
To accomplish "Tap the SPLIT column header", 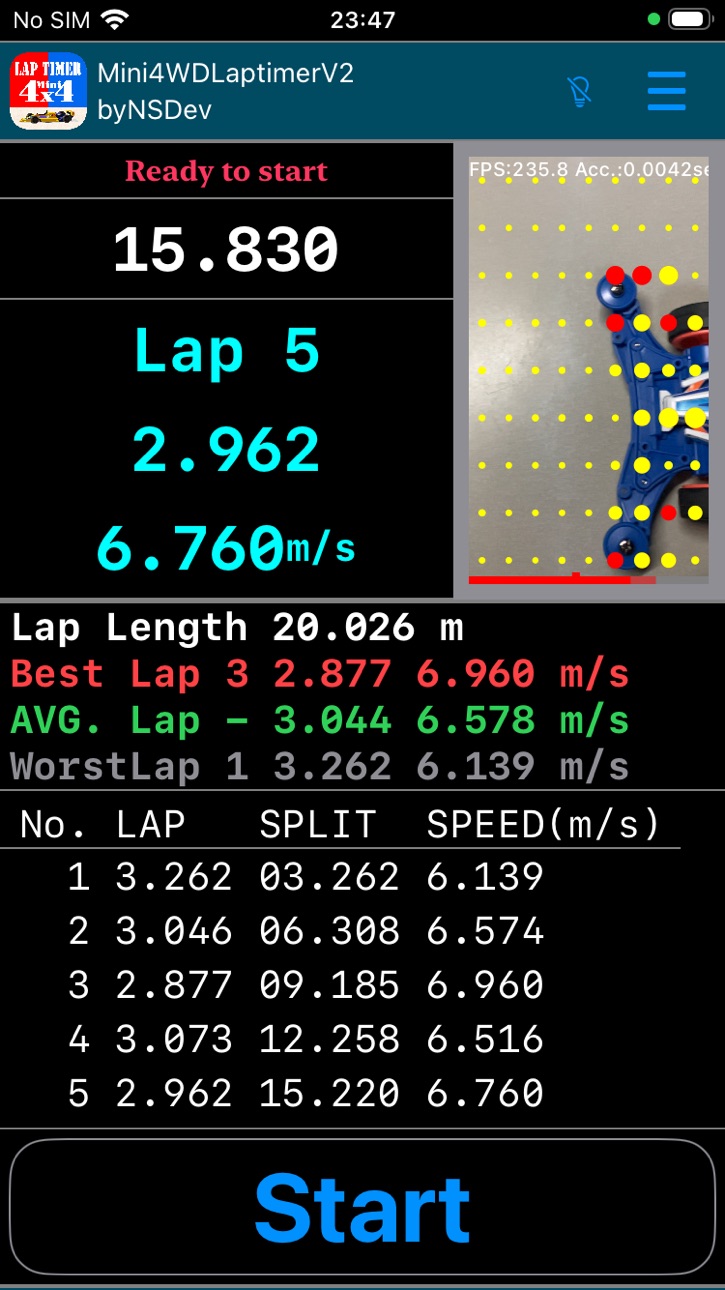I will point(317,824).
